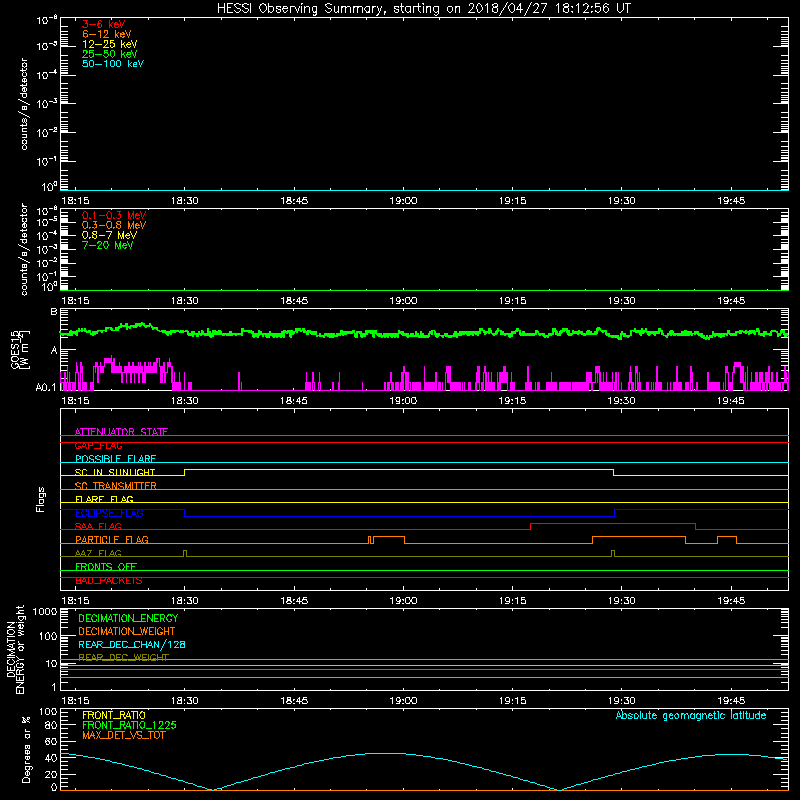The image size is (800, 800).
Task: Click the SC_TRANSMITTER flag label
Action: pos(115,486)
